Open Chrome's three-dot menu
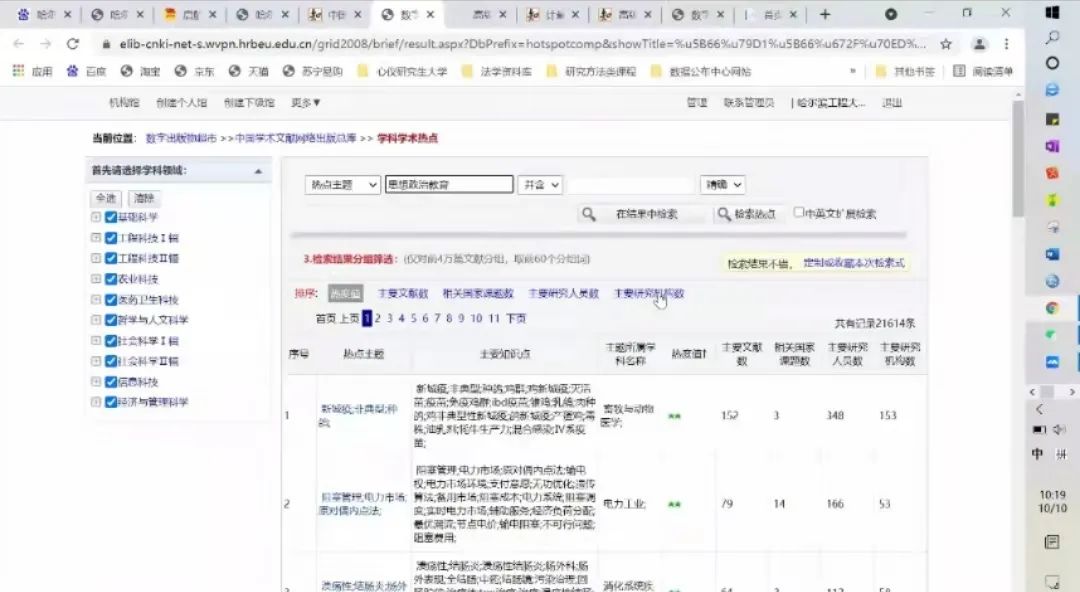The height and width of the screenshot is (592, 1080). point(1007,44)
